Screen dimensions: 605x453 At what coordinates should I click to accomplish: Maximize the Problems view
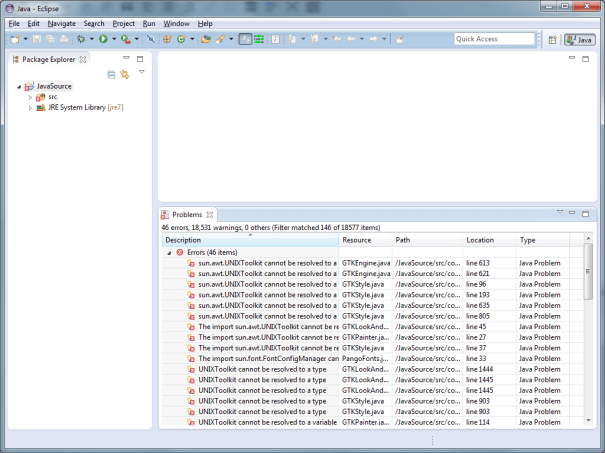coord(585,214)
